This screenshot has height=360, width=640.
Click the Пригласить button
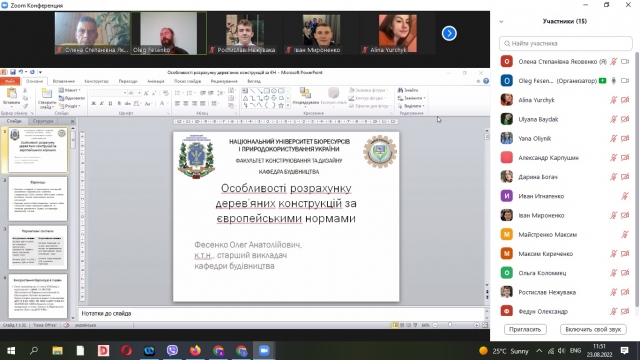coord(525,329)
